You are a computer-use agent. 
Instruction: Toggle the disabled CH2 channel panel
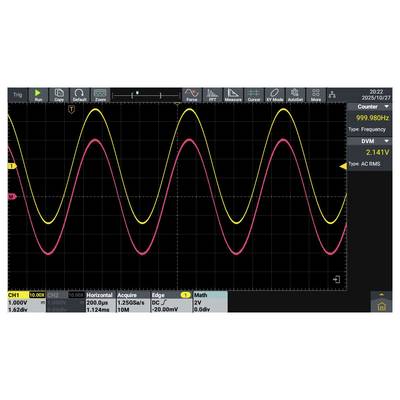[66, 302]
